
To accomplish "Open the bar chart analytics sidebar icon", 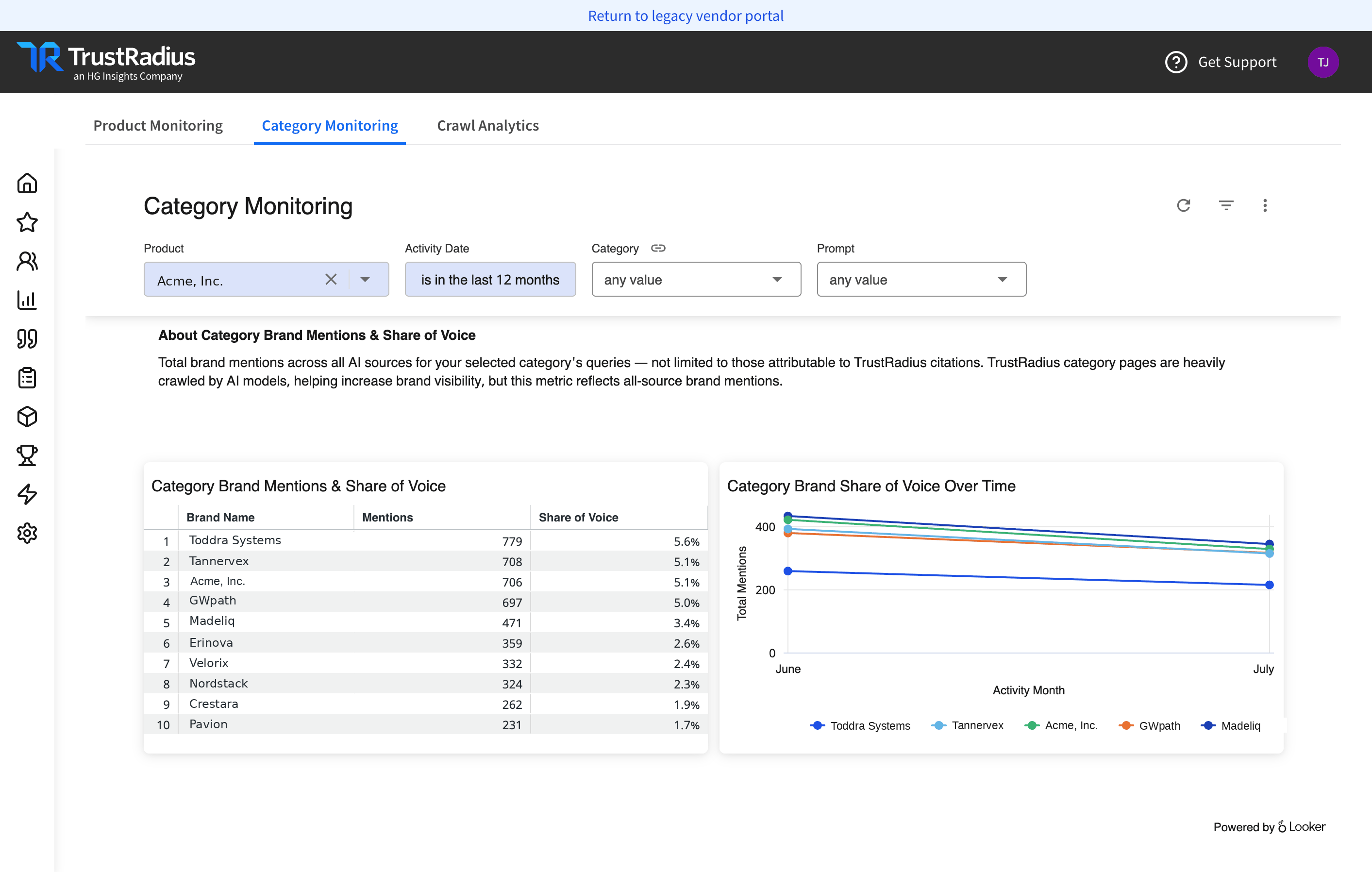I will click(27, 301).
